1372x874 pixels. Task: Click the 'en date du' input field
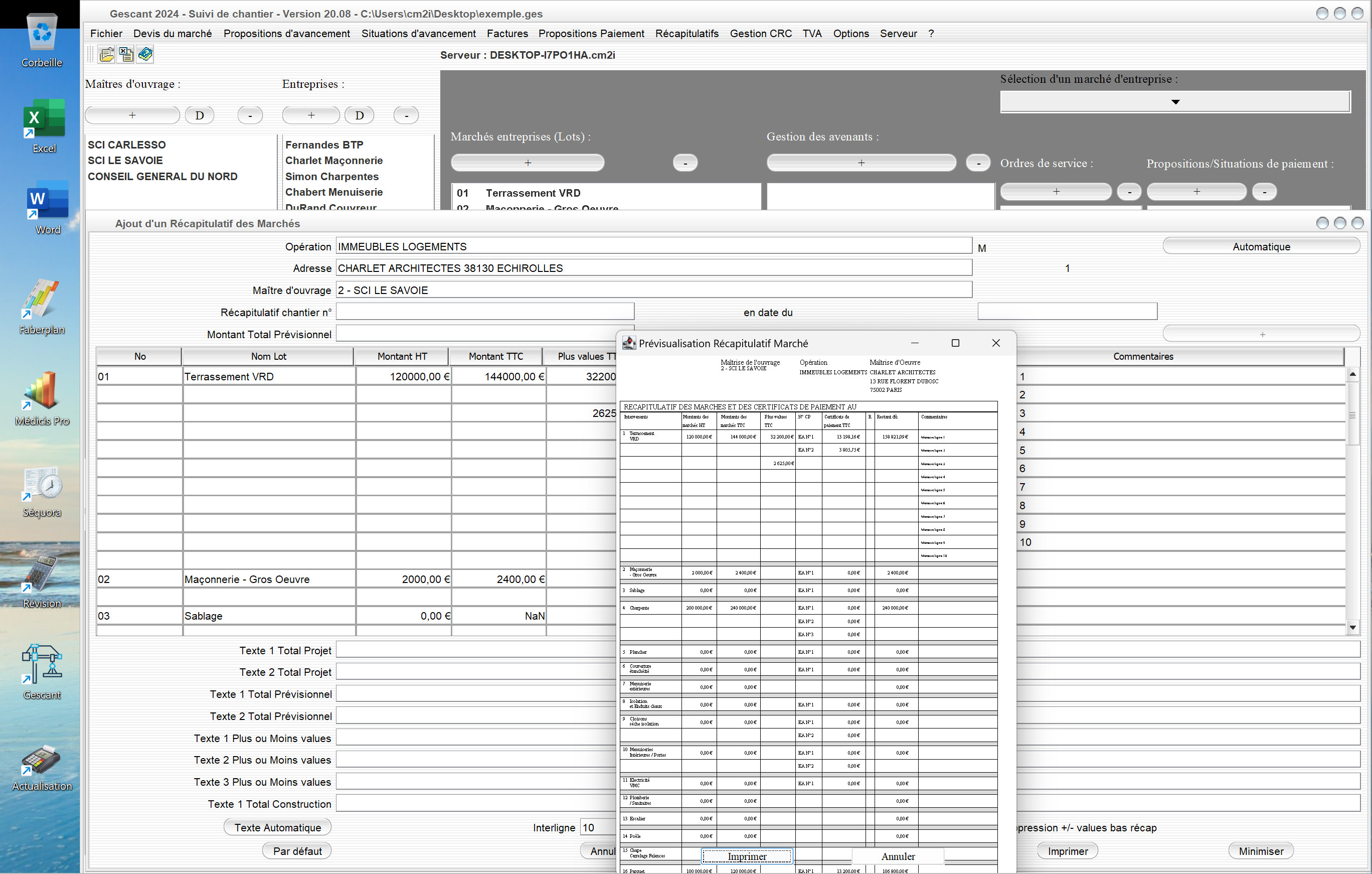click(1067, 312)
